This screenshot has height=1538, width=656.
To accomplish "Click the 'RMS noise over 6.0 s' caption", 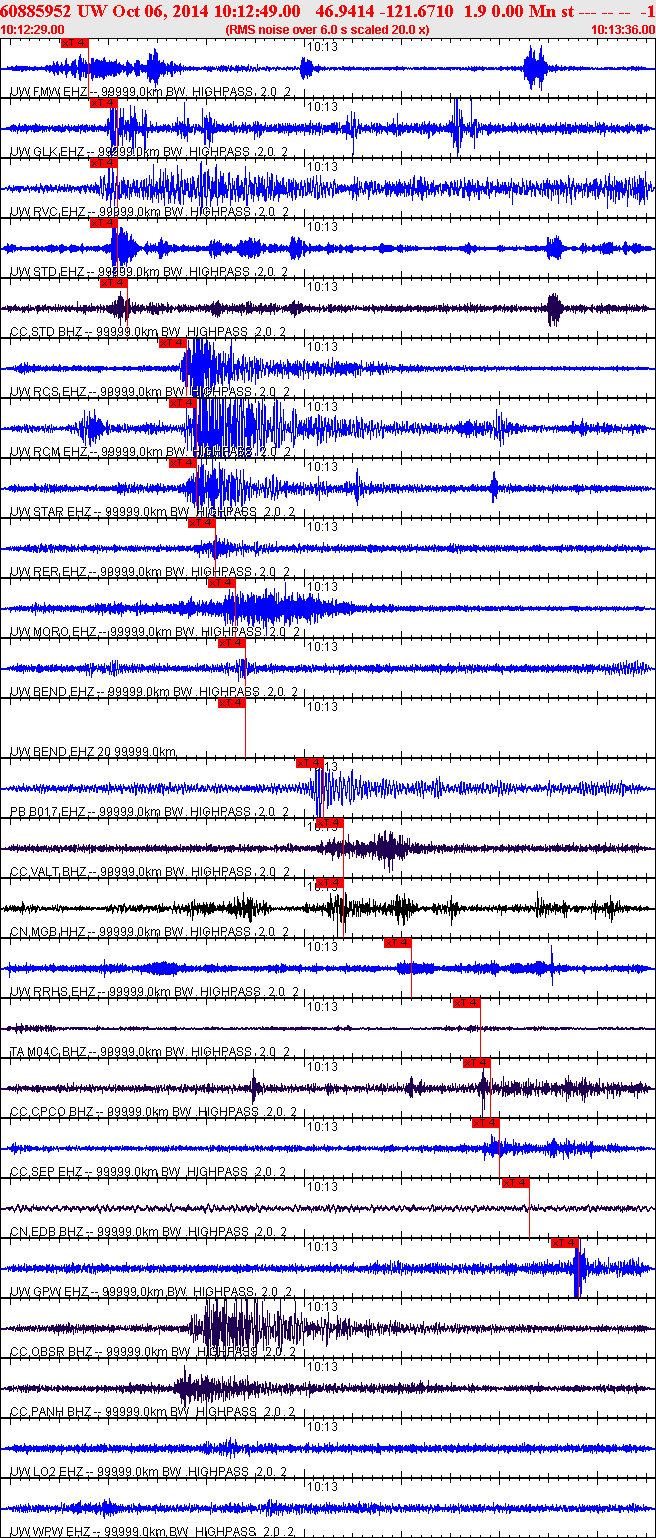I will point(328,30).
